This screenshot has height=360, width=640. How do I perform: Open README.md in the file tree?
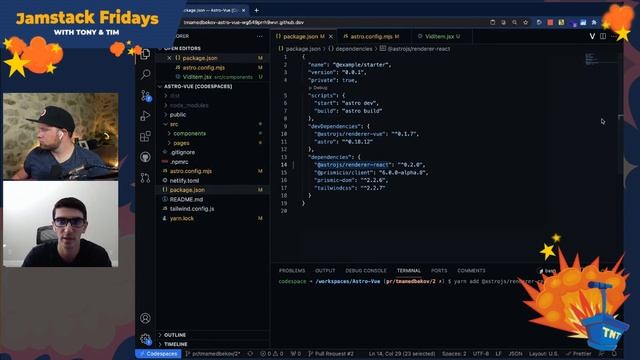(186, 199)
